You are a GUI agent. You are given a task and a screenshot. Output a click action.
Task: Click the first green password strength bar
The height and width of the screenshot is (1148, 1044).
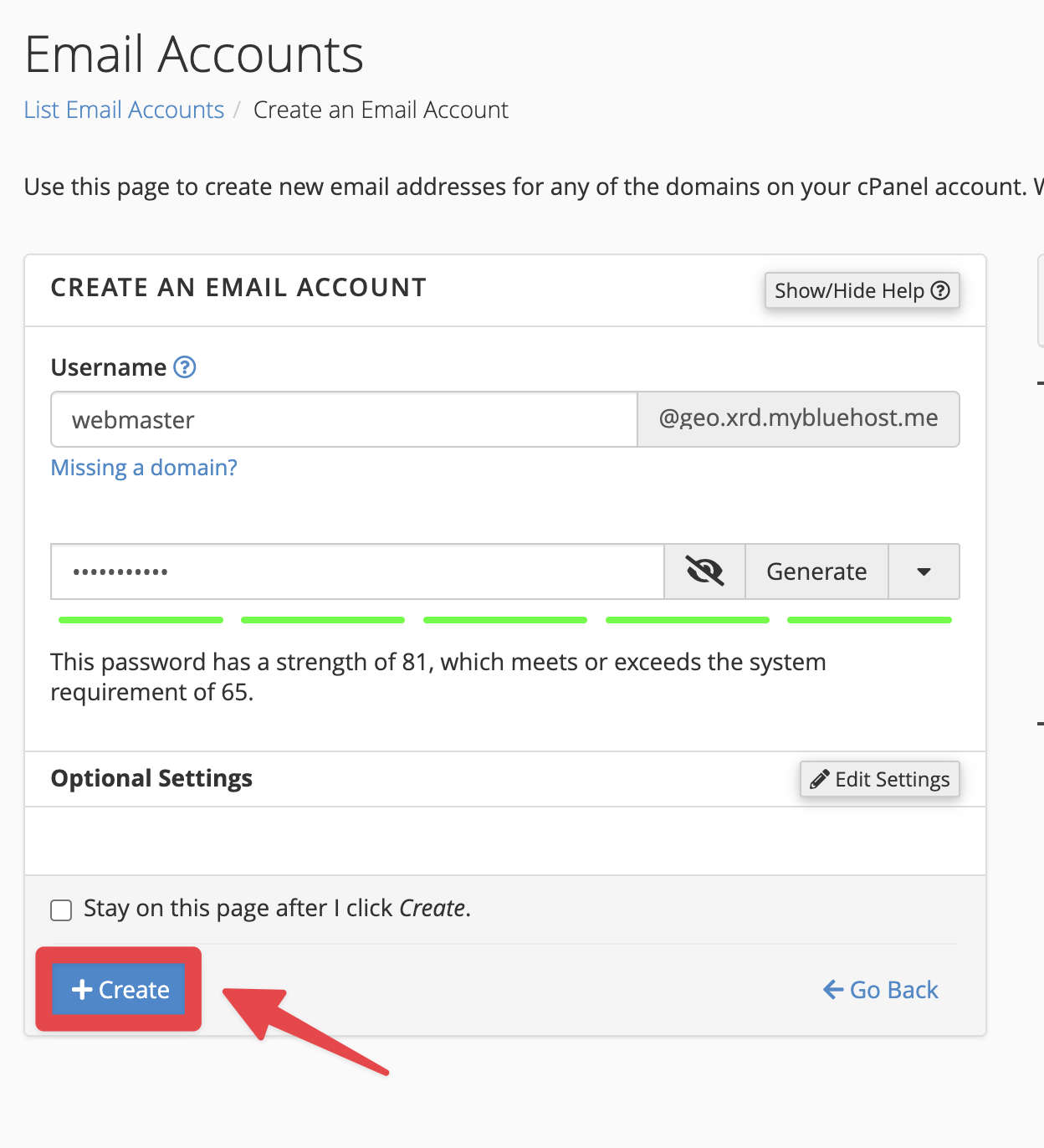[141, 620]
